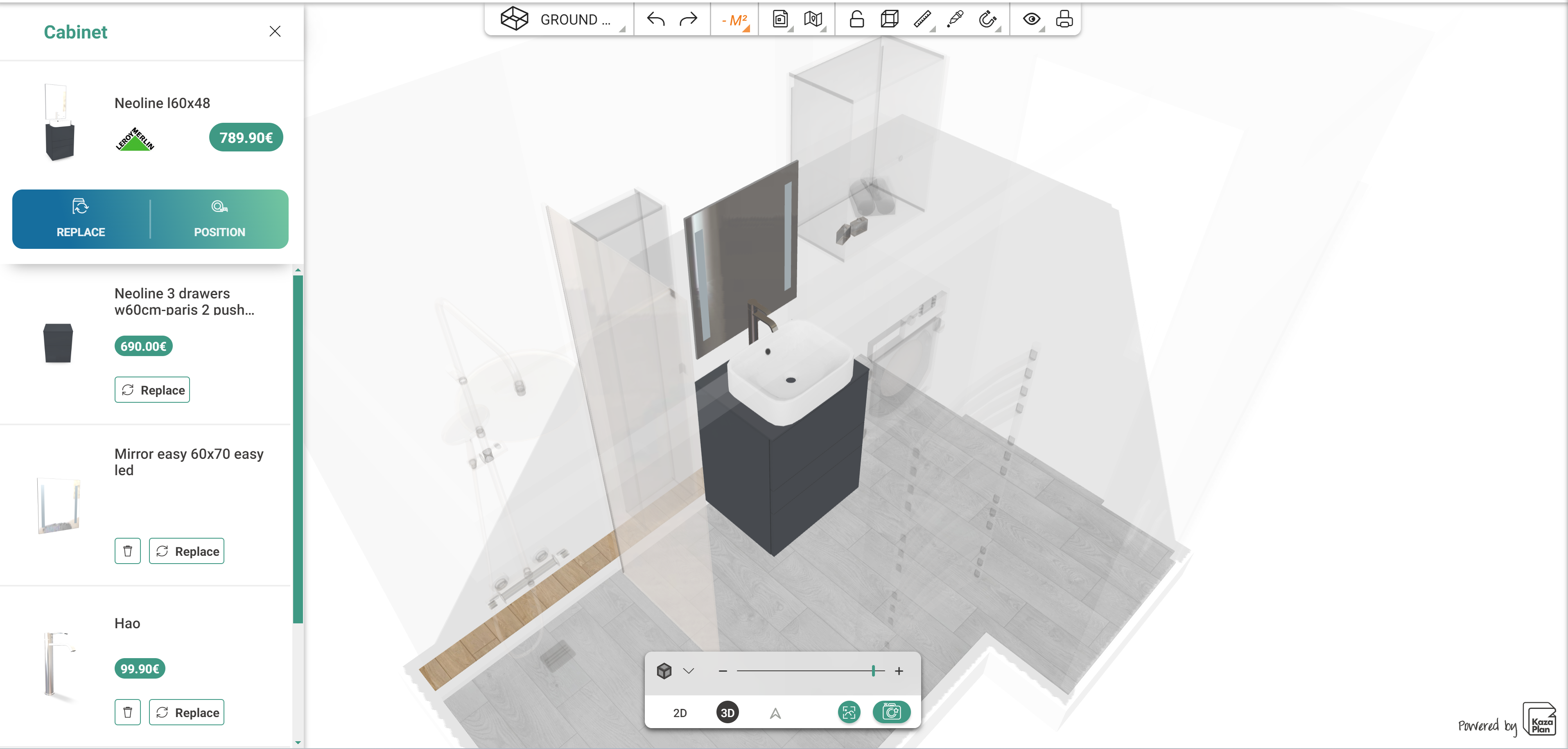Select the white washbasin in 3D scene

pyautogui.click(x=789, y=372)
